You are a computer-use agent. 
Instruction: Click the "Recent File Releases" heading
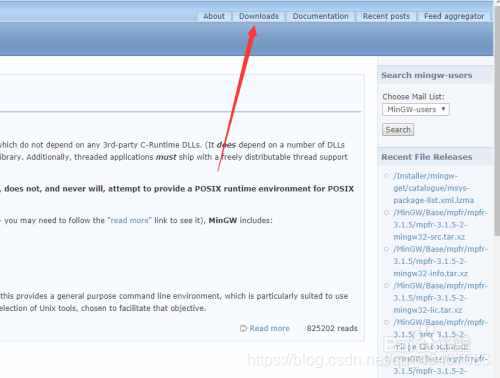pos(427,157)
